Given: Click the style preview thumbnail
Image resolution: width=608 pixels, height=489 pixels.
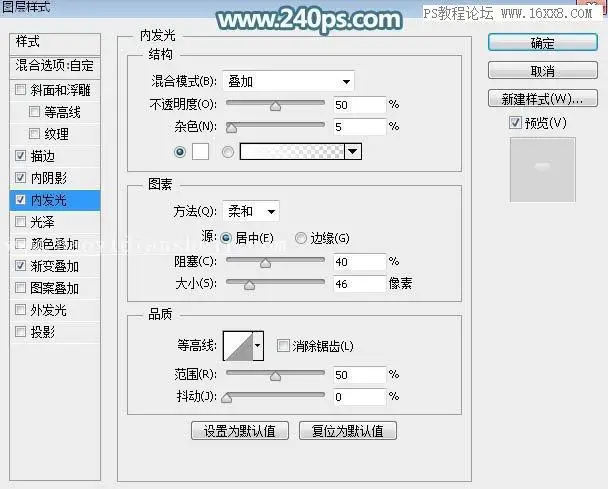Looking at the screenshot, I should [542, 169].
